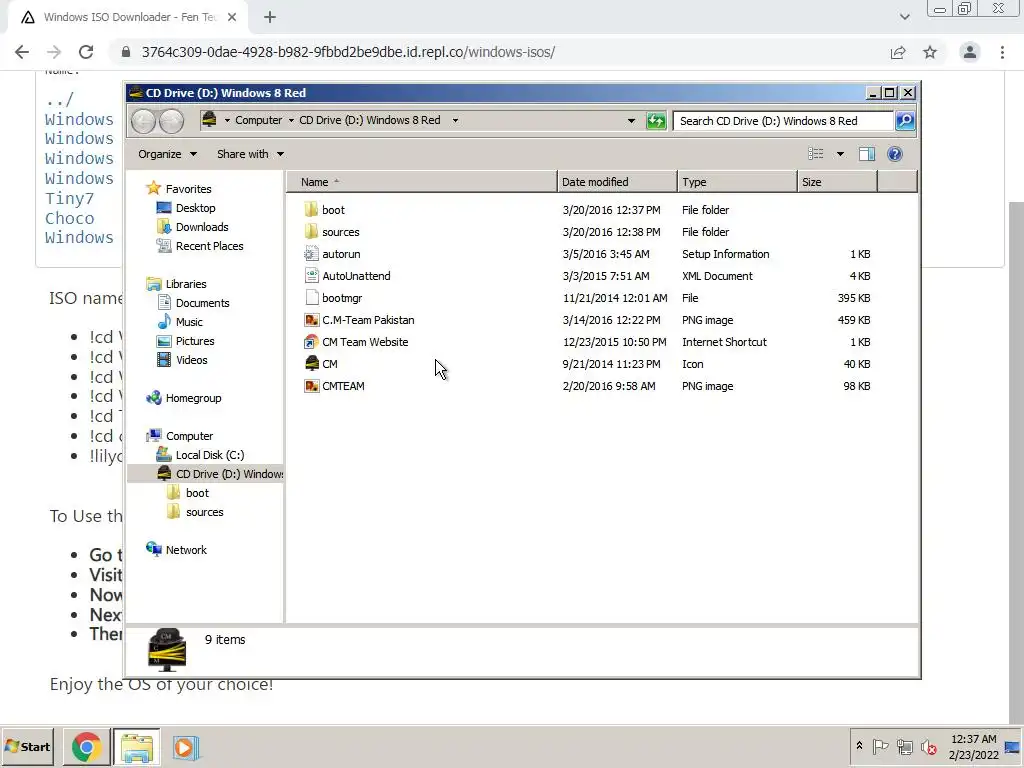This screenshot has width=1024, height=768.
Task: Select the CMTEAM PNG image icon
Action: coord(312,386)
